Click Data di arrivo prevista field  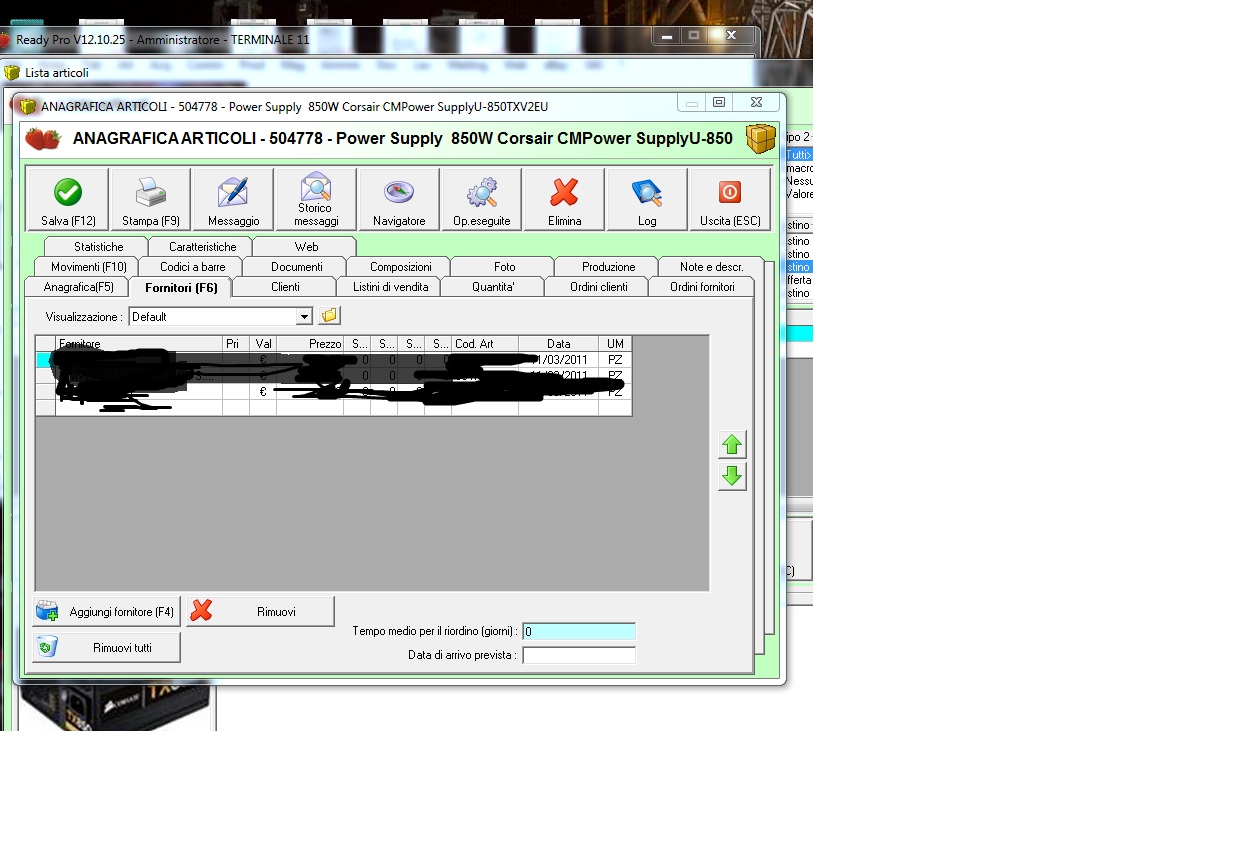[579, 655]
